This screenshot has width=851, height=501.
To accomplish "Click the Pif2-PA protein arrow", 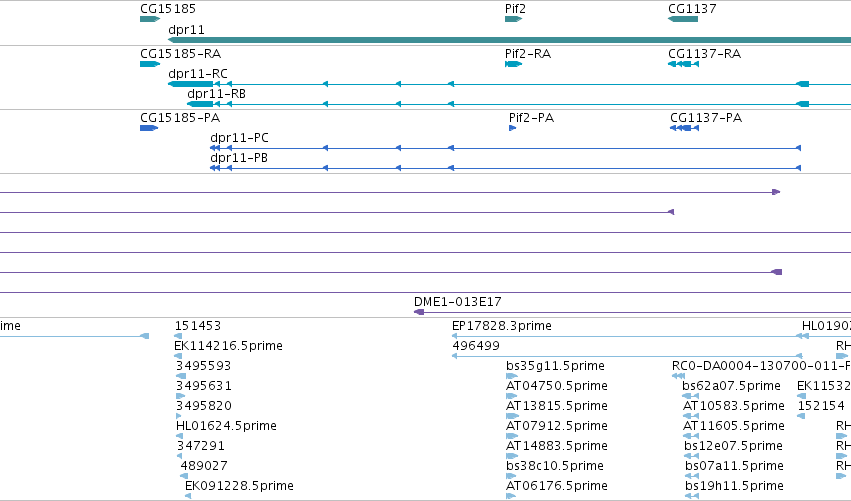I will click(512, 128).
